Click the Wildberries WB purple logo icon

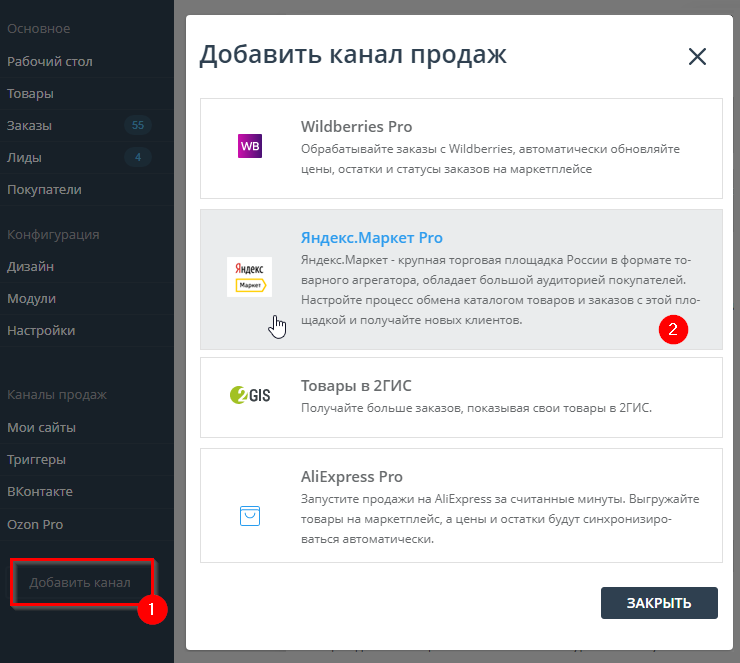(249, 147)
